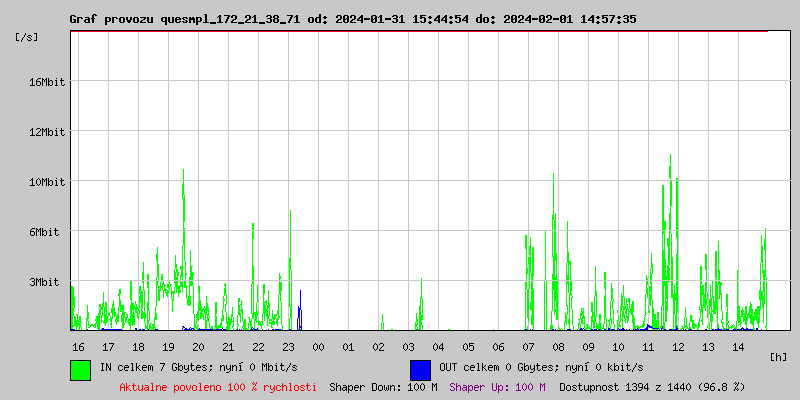The height and width of the screenshot is (400, 800).
Task: Click the 19 hour marker on x-axis
Action: point(168,347)
